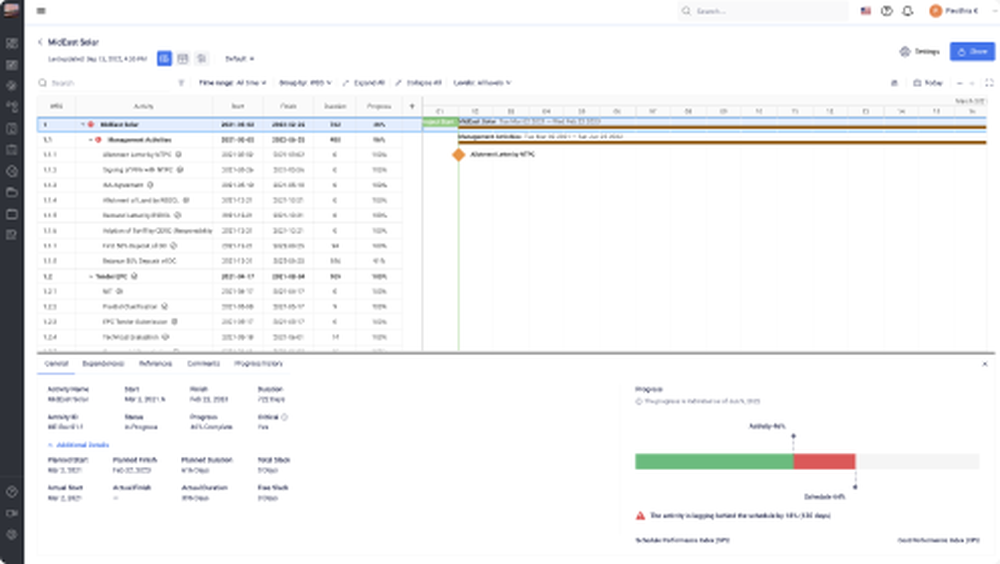Close the activity details panel
Screen dimensions: 1000x564
985,364
